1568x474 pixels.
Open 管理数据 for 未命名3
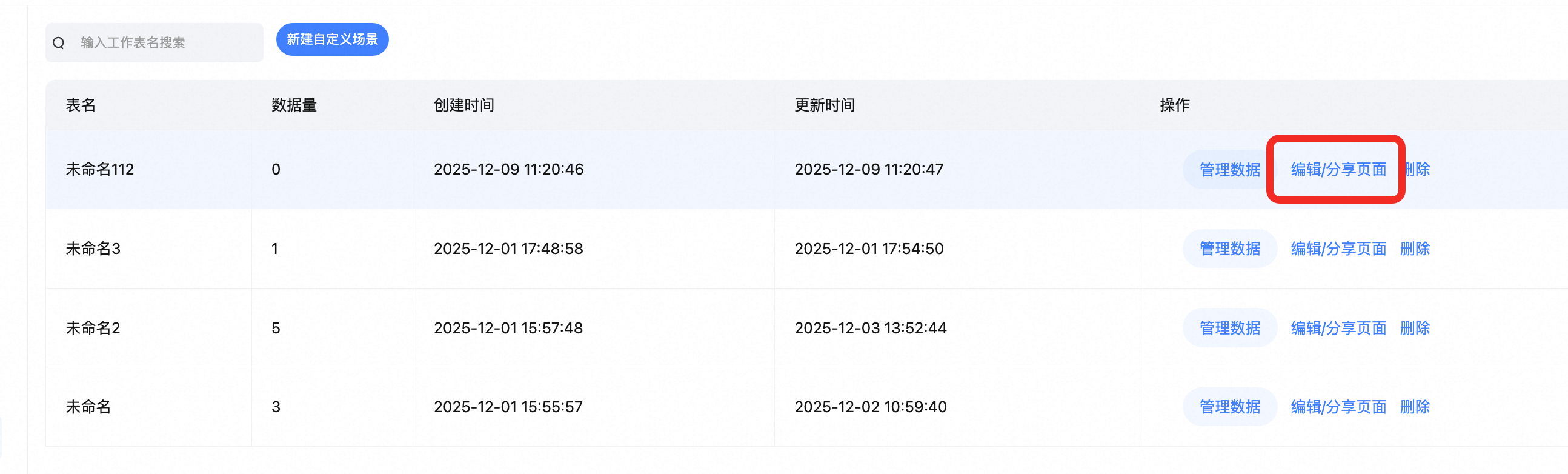[x=1229, y=249]
